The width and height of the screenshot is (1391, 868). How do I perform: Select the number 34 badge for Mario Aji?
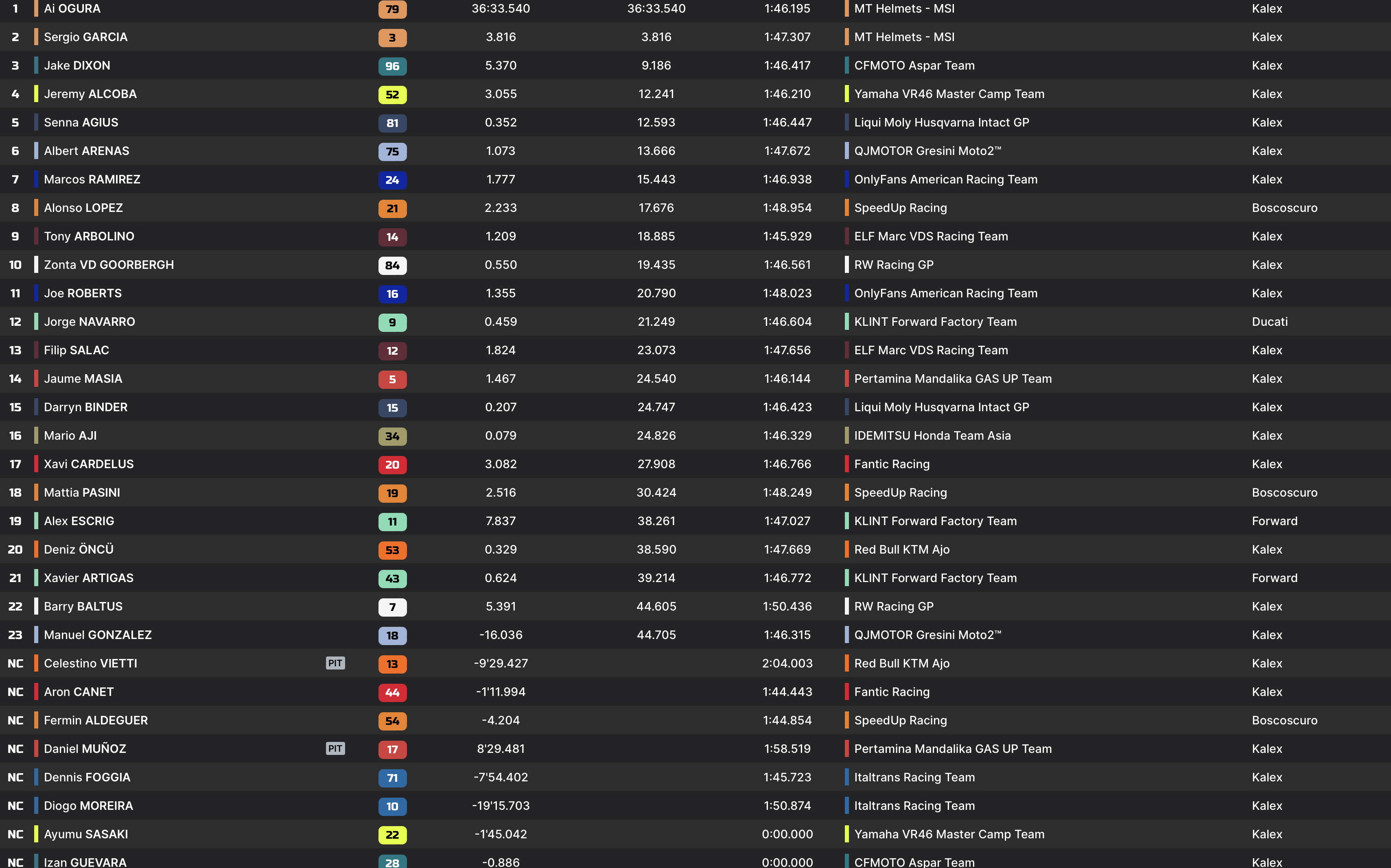392,436
